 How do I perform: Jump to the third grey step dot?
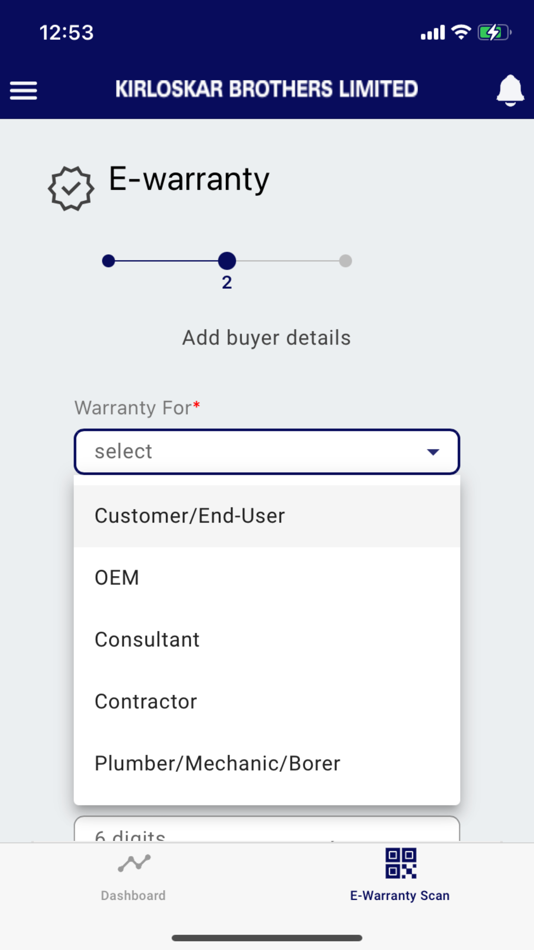(345, 261)
